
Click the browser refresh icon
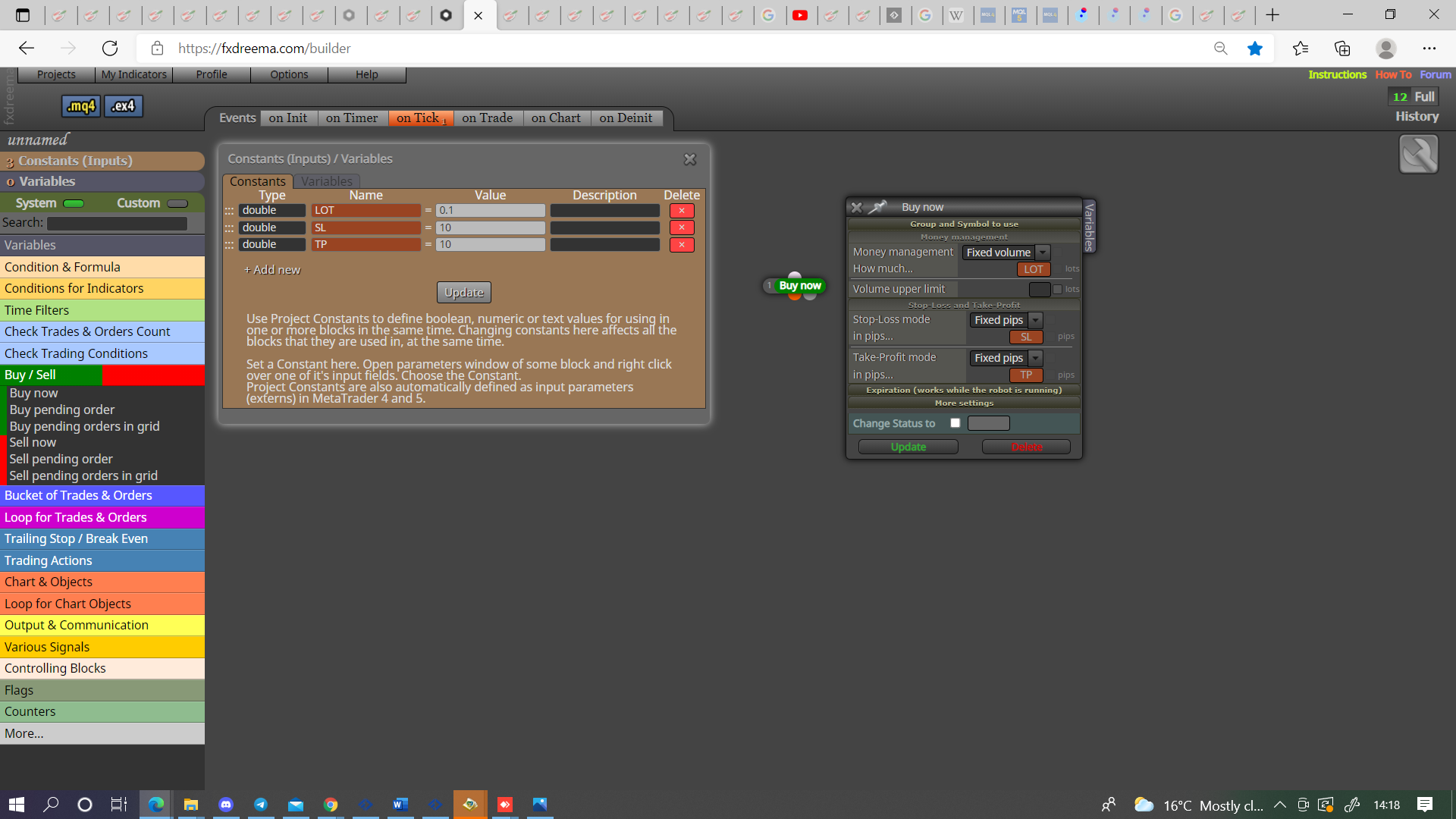(x=110, y=49)
